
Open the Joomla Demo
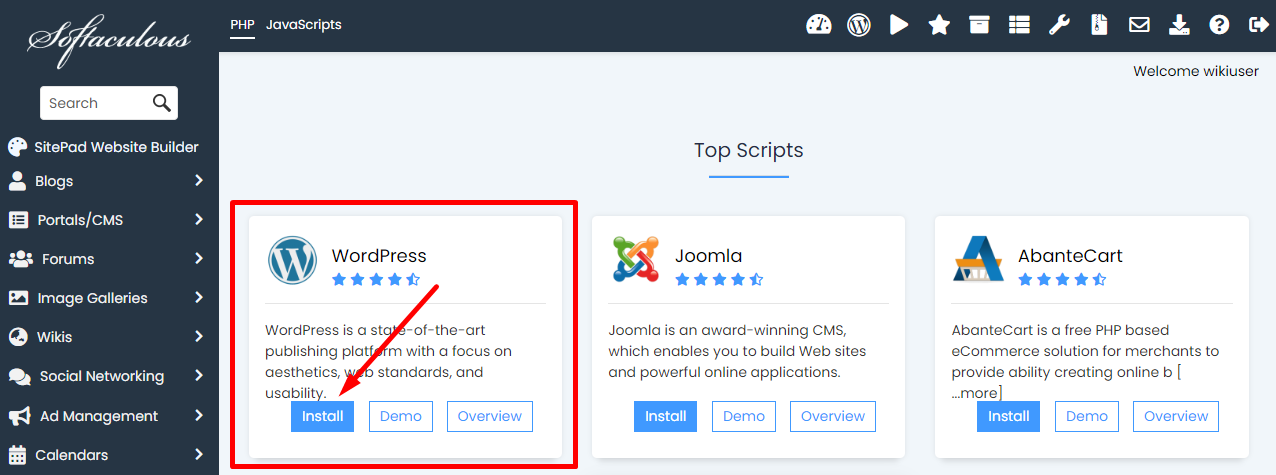click(x=744, y=416)
